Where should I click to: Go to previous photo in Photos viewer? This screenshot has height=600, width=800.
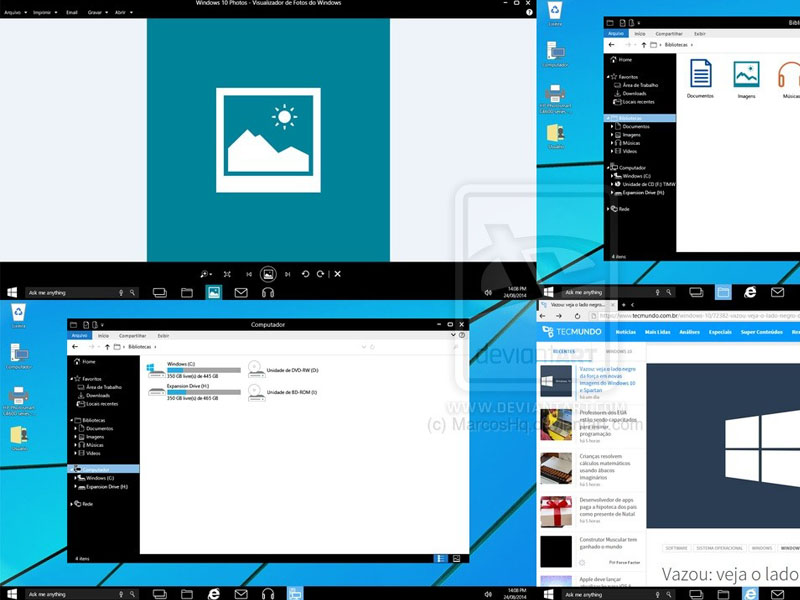click(249, 274)
